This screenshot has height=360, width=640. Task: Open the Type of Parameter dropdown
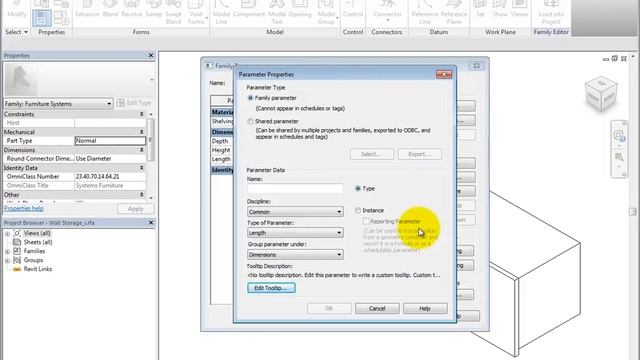point(295,233)
